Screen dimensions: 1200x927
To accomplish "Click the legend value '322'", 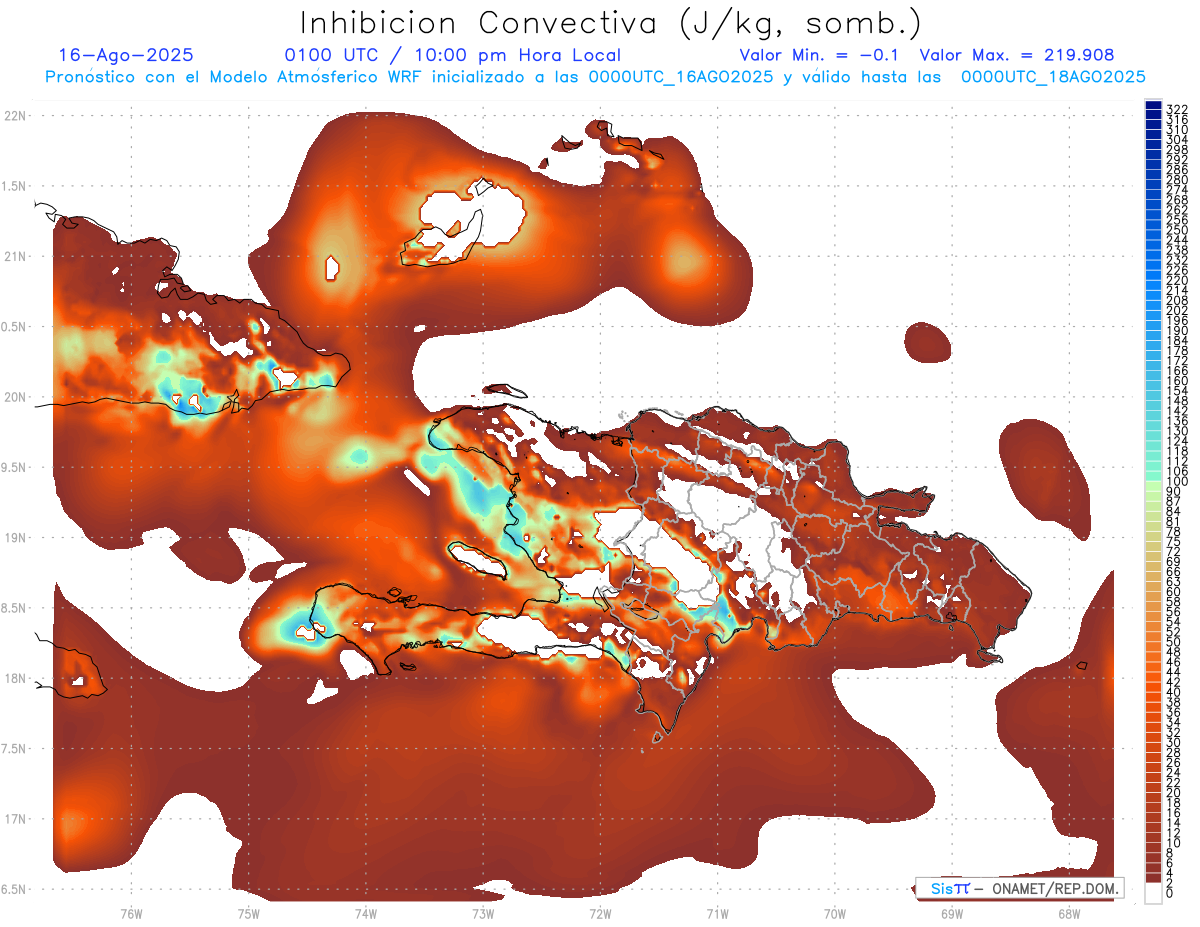I will pyautogui.click(x=1177, y=109).
